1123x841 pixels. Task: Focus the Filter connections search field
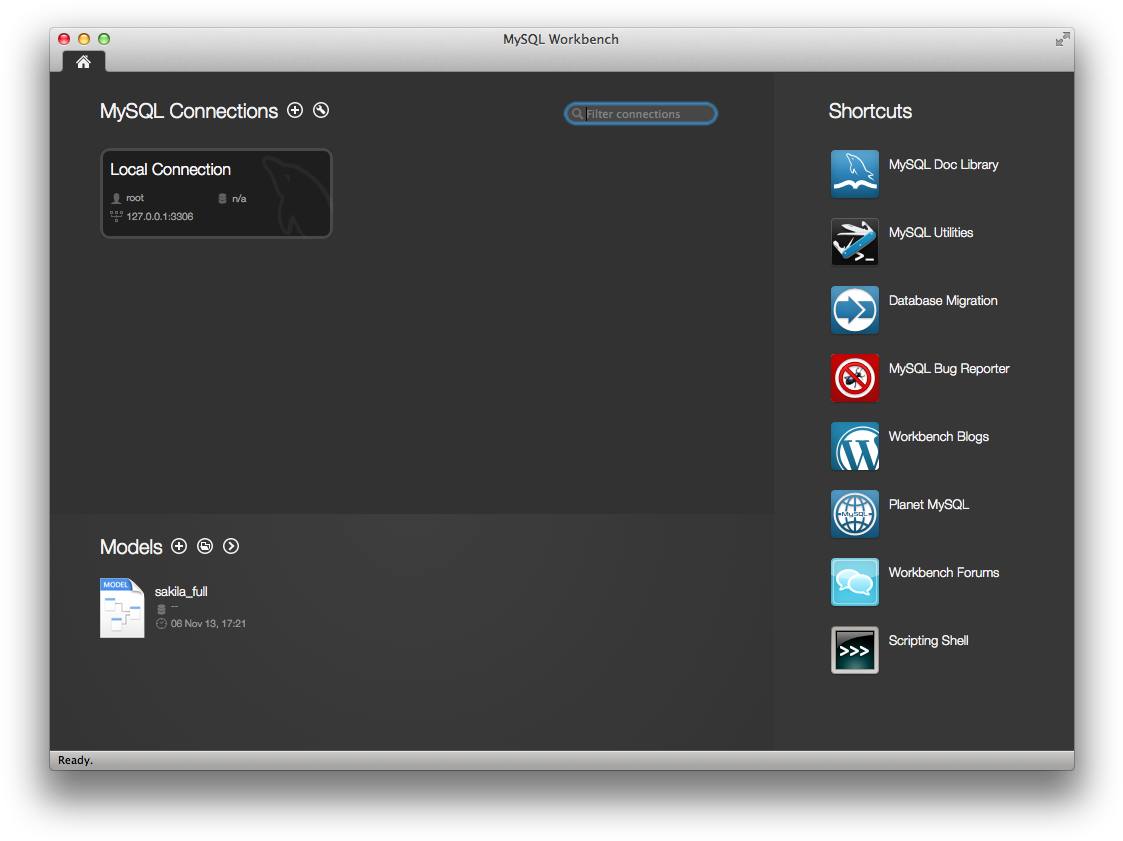(x=640, y=113)
